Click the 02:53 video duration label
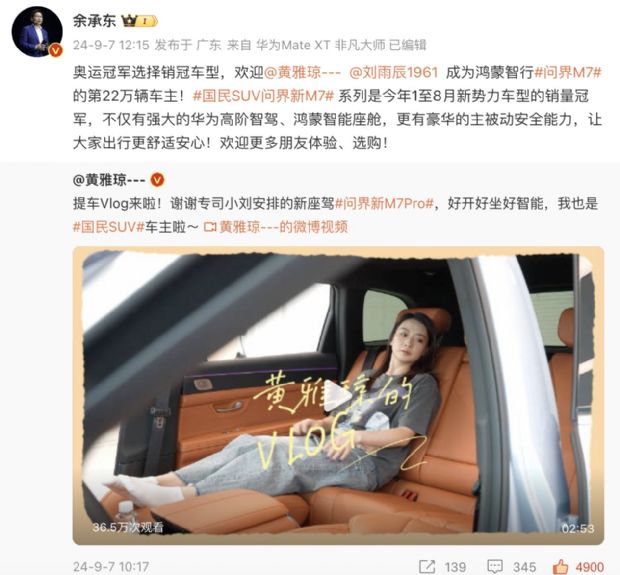The height and width of the screenshot is (575, 620). (x=578, y=528)
